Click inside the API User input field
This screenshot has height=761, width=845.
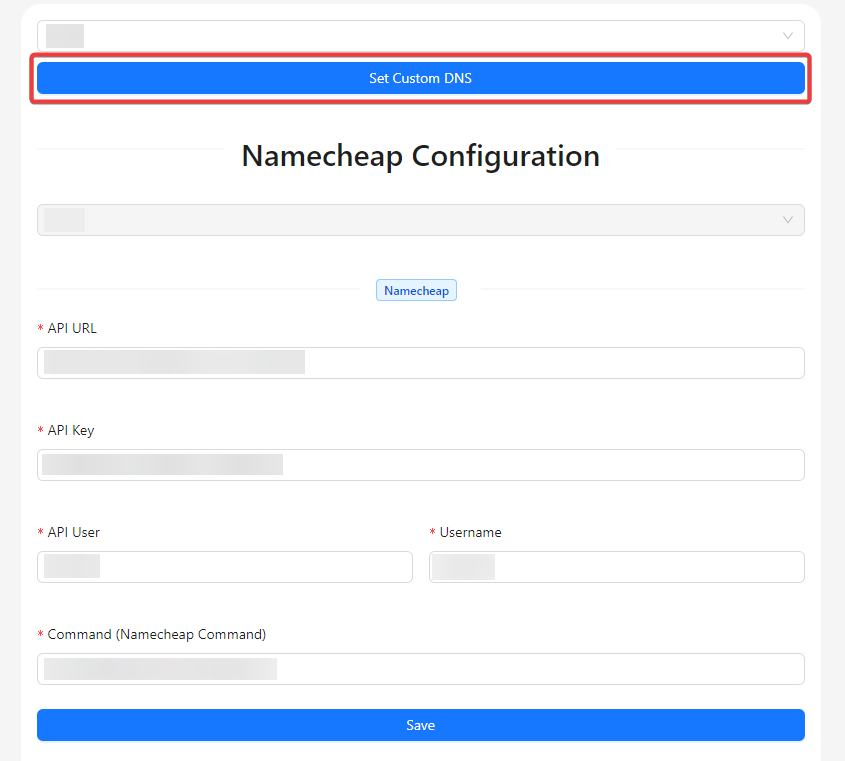pyautogui.click(x=225, y=566)
